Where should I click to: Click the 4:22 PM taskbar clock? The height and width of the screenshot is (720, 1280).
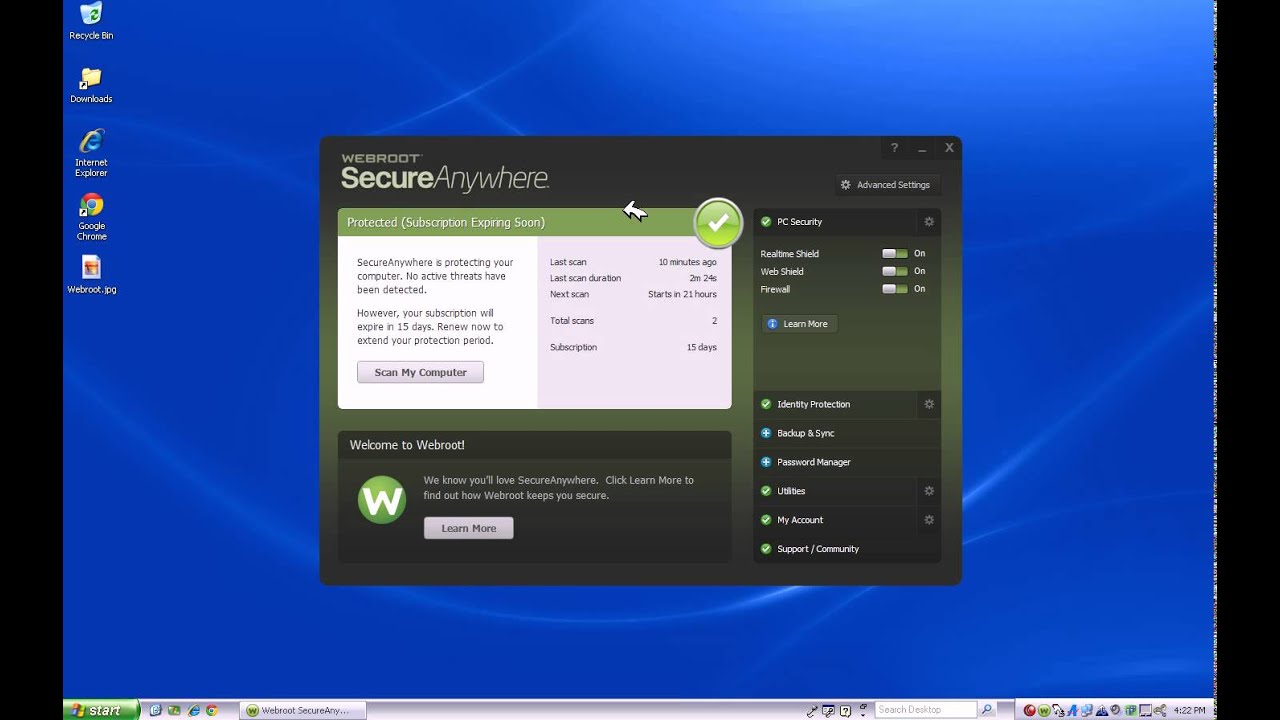pyautogui.click(x=1190, y=711)
